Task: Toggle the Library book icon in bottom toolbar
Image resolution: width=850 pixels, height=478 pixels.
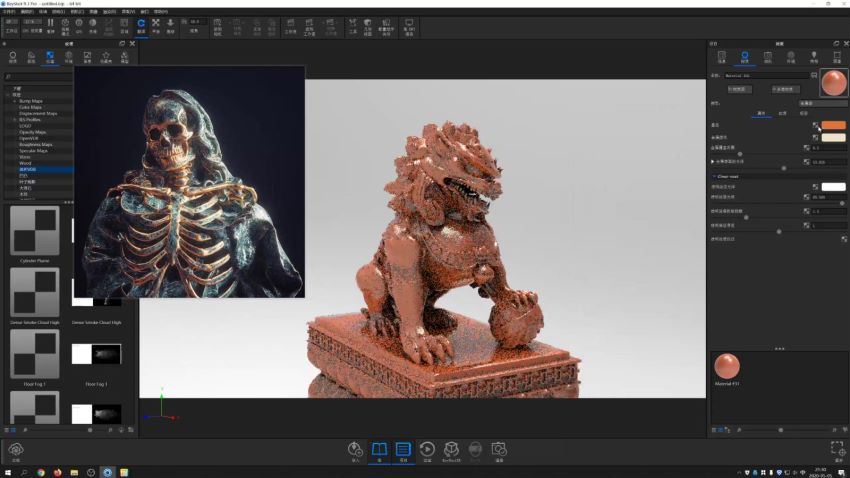Action: tap(379, 451)
